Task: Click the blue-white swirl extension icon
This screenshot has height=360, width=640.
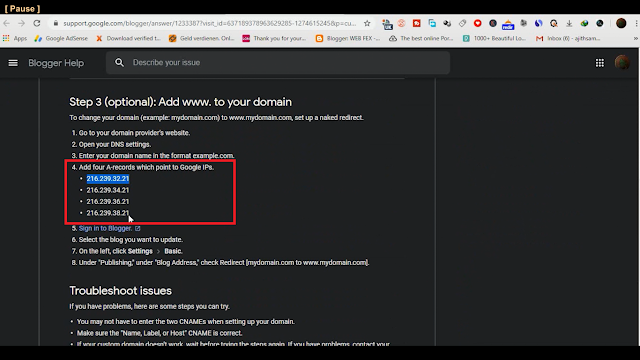Action: pos(538,23)
